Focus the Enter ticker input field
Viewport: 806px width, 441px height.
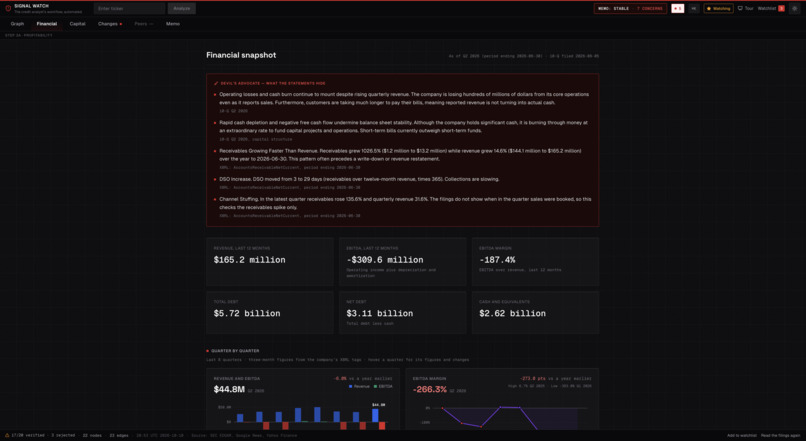(x=129, y=8)
